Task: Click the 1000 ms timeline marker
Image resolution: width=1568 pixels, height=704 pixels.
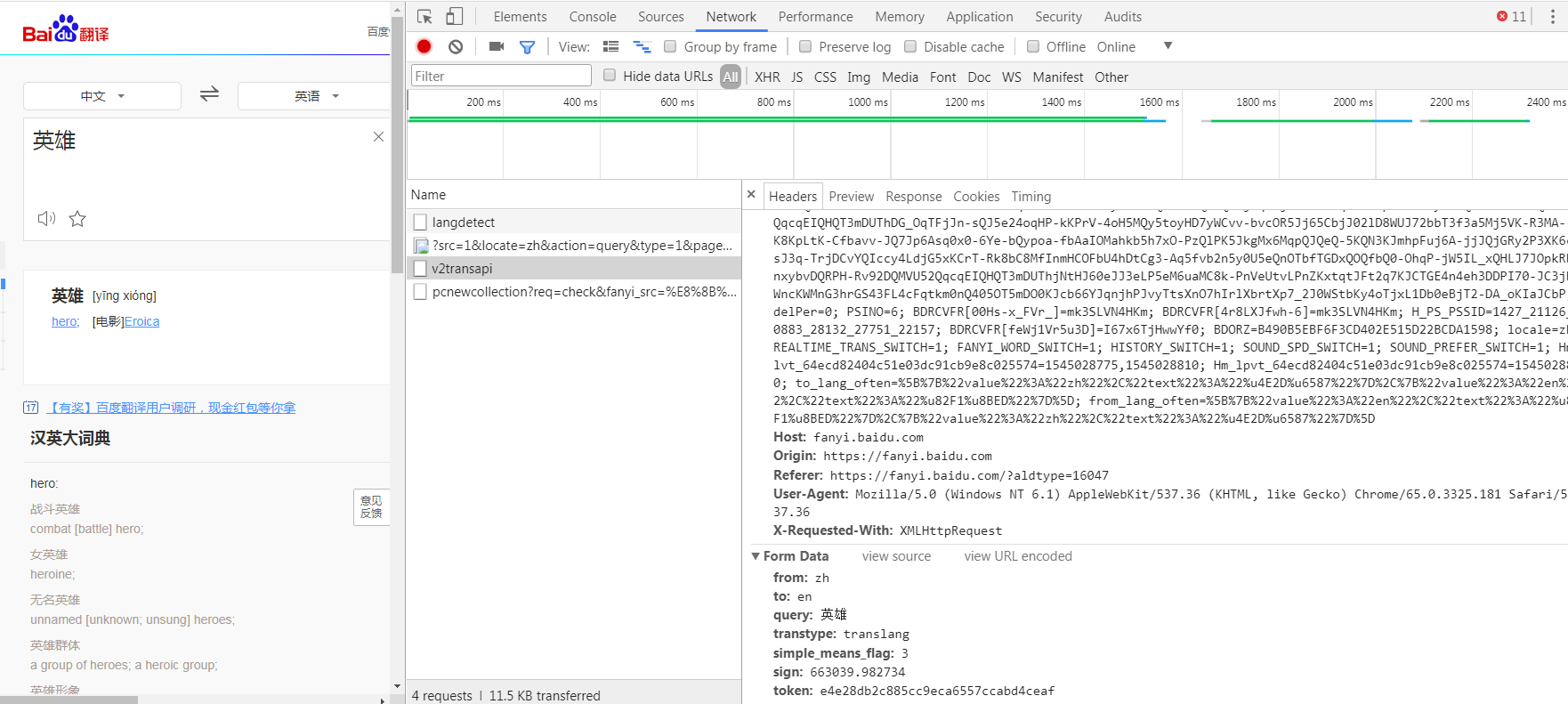Action: [x=868, y=102]
